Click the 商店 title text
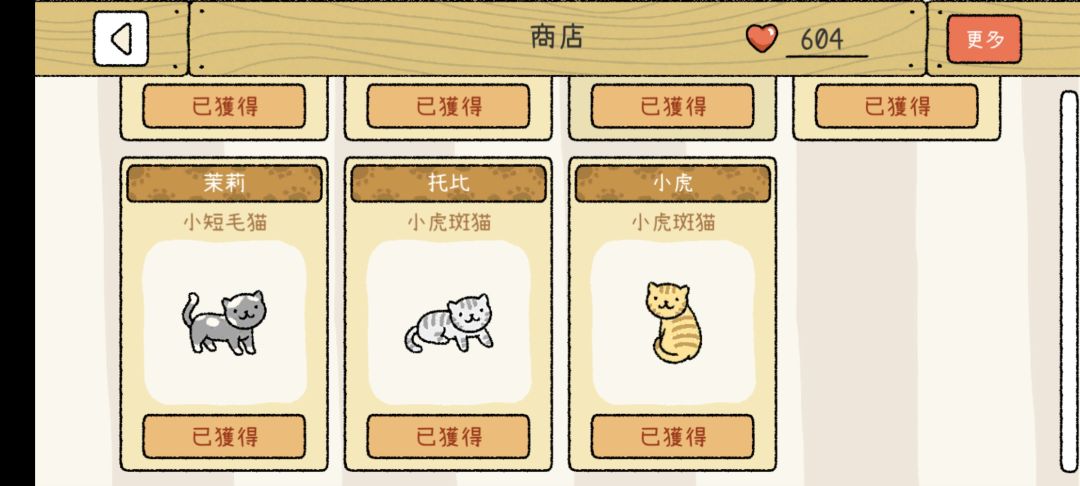 click(x=557, y=36)
